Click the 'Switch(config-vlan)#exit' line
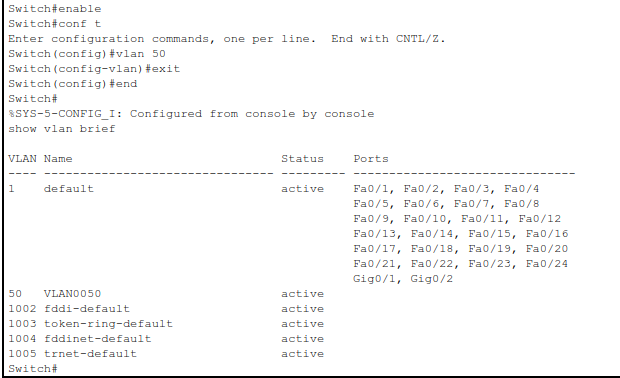 (x=94, y=69)
